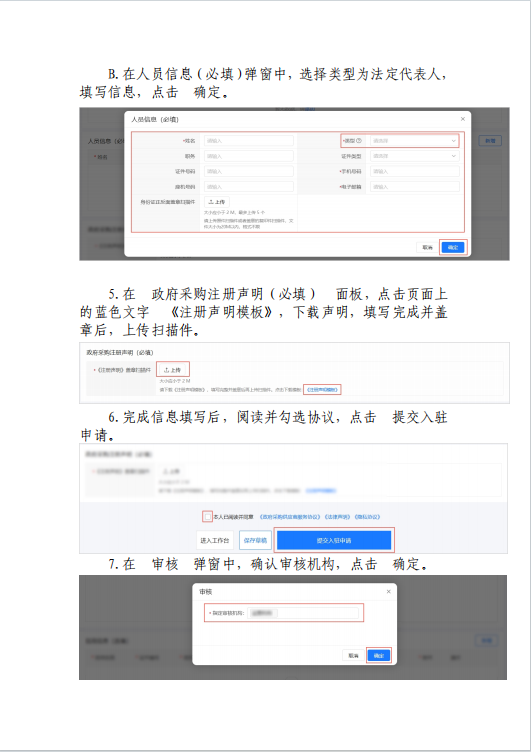Screen dimensions: 531x752
Task: Click the 姓名 input field
Action: (x=248, y=141)
